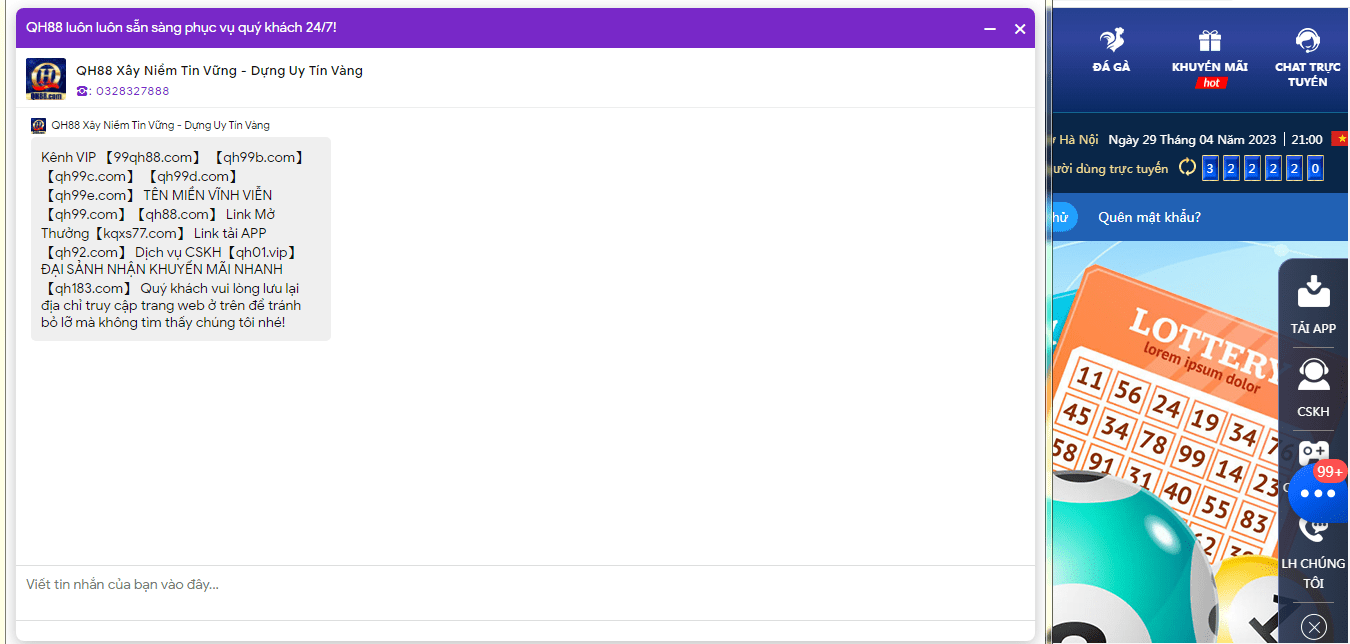Viewport: 1350px width, 644px height.
Task: Open blue chat bubble with 99+ badge
Action: 1317,493
